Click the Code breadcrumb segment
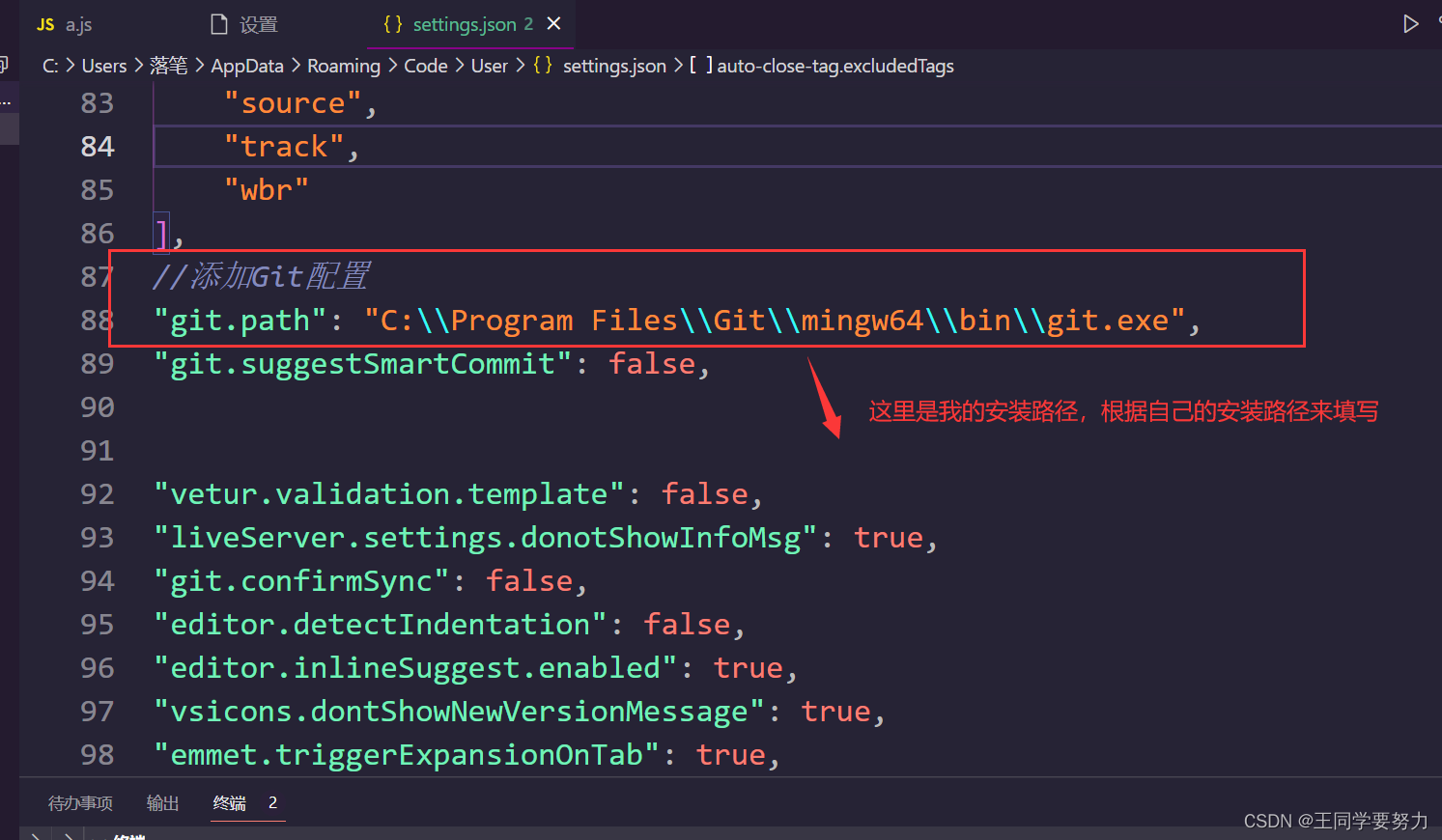 pyautogui.click(x=426, y=66)
